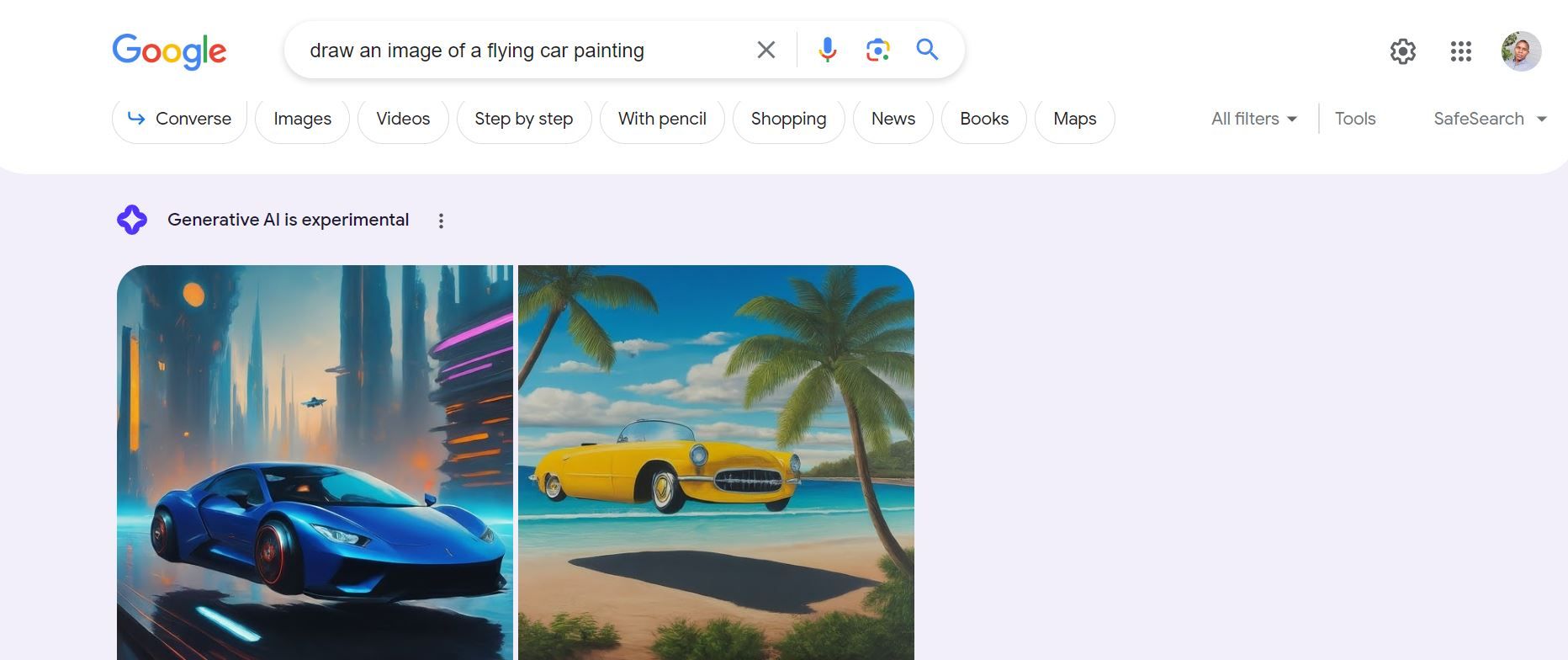Expand the All filters dropdown
The image size is (1568, 660).
[x=1252, y=119]
